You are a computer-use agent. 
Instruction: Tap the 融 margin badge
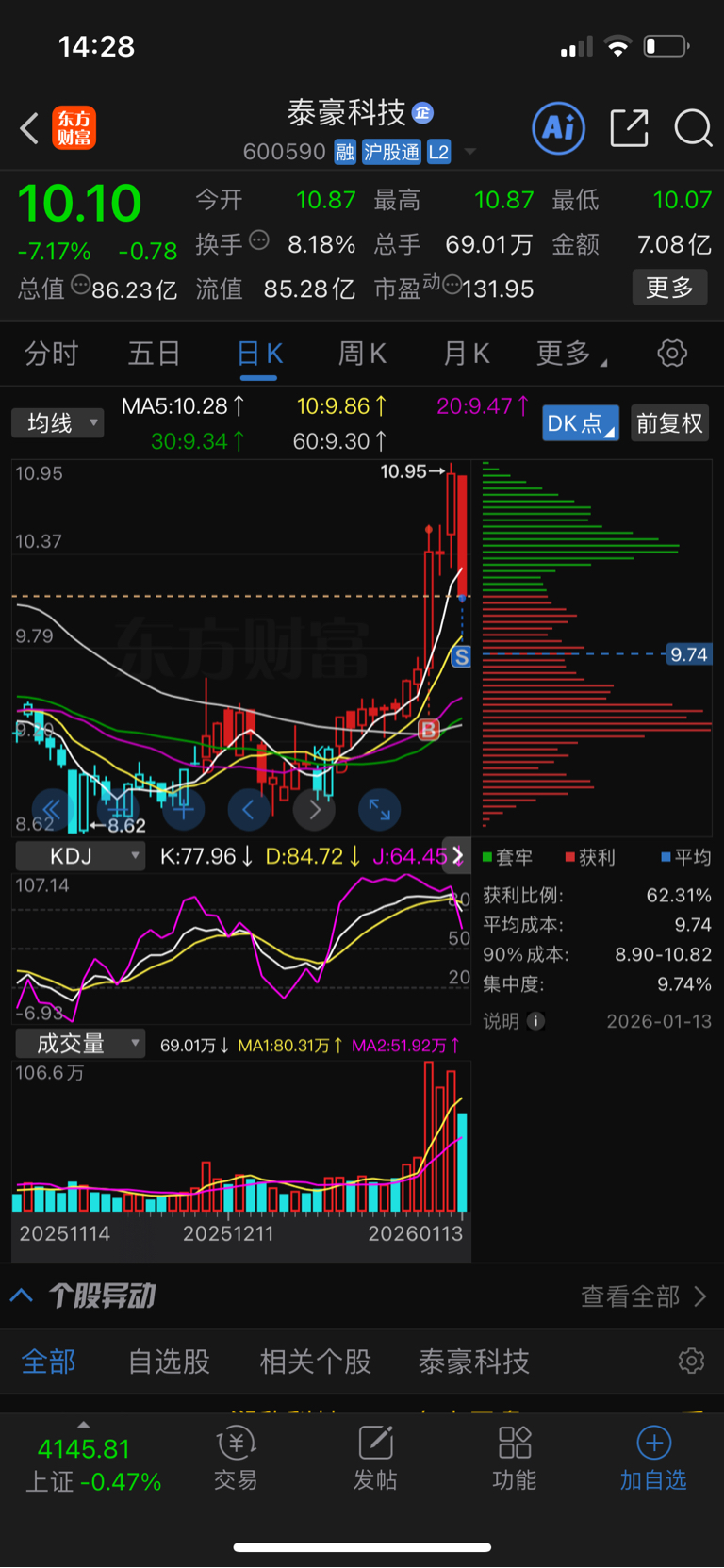click(345, 152)
